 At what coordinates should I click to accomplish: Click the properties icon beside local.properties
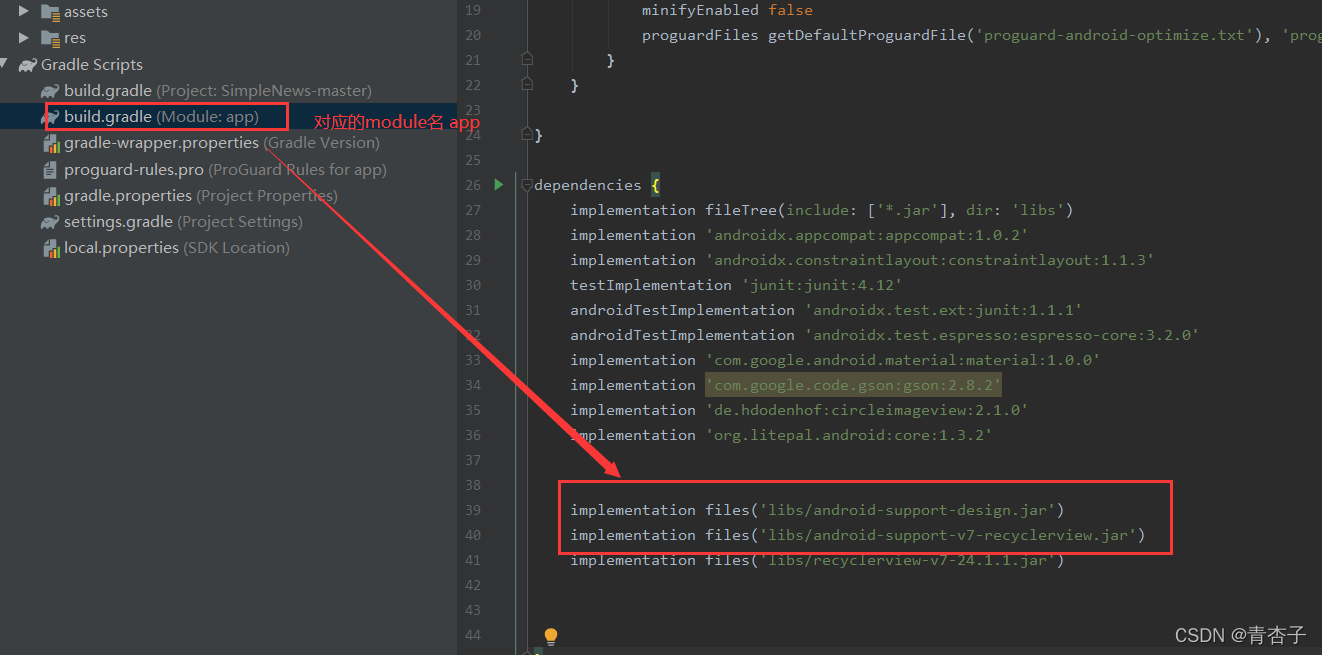(52, 247)
